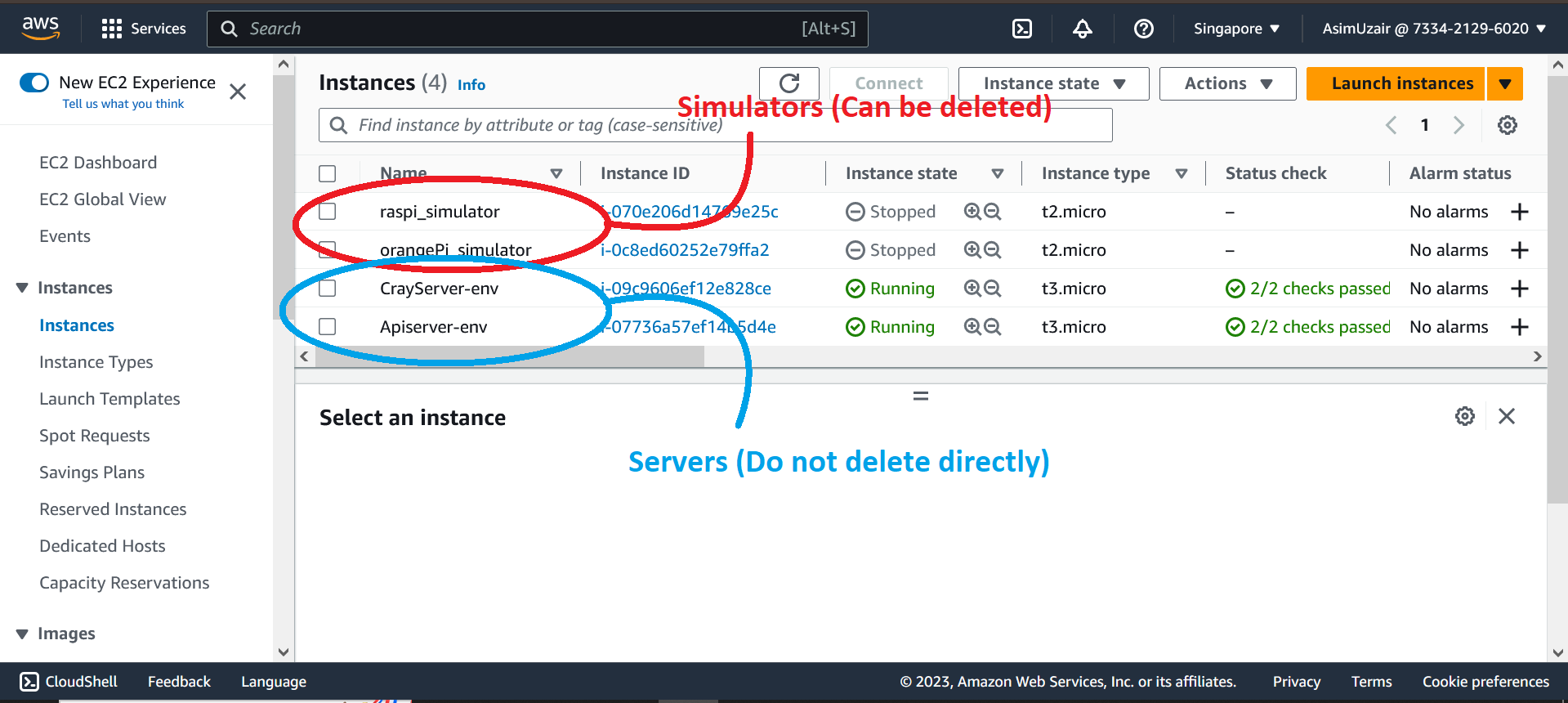This screenshot has width=1568, height=703.
Task: Open the notifications bell
Action: pyautogui.click(x=1083, y=29)
